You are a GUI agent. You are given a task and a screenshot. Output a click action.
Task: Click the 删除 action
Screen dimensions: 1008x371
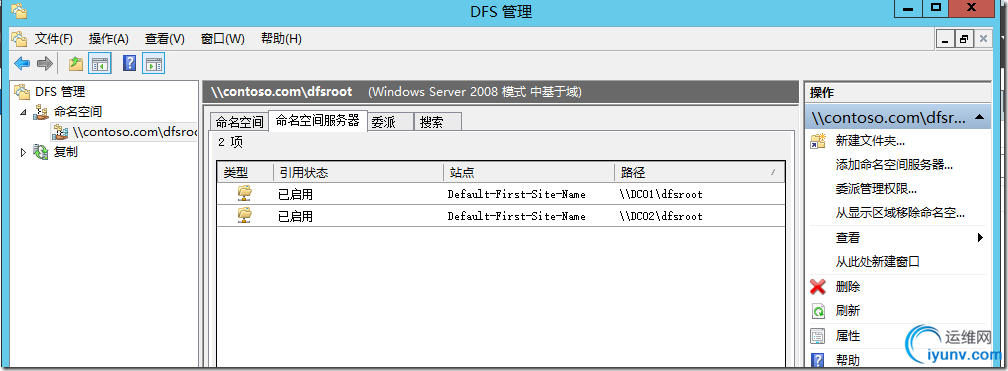tap(848, 287)
